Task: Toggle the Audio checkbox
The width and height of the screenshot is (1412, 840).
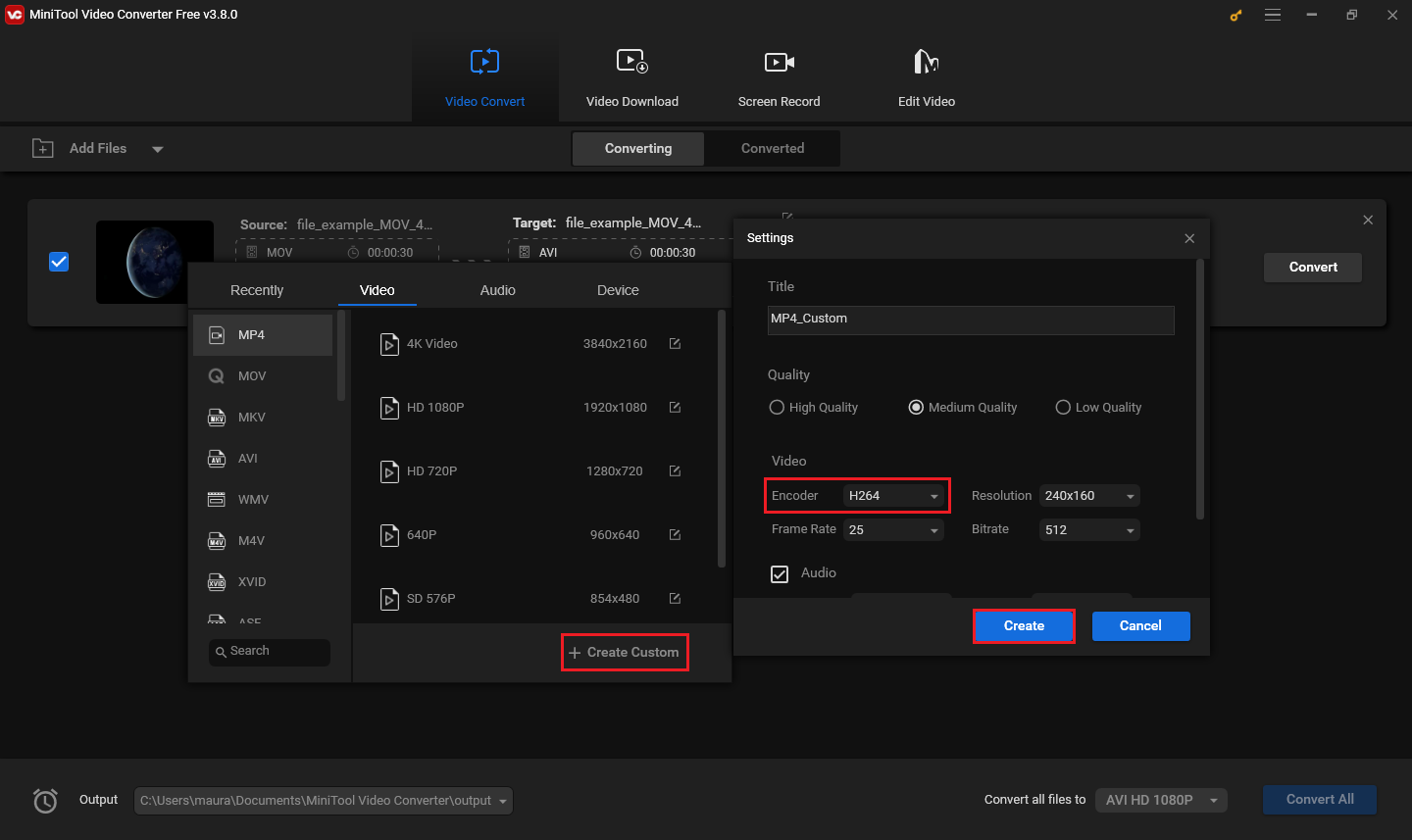Action: click(780, 574)
